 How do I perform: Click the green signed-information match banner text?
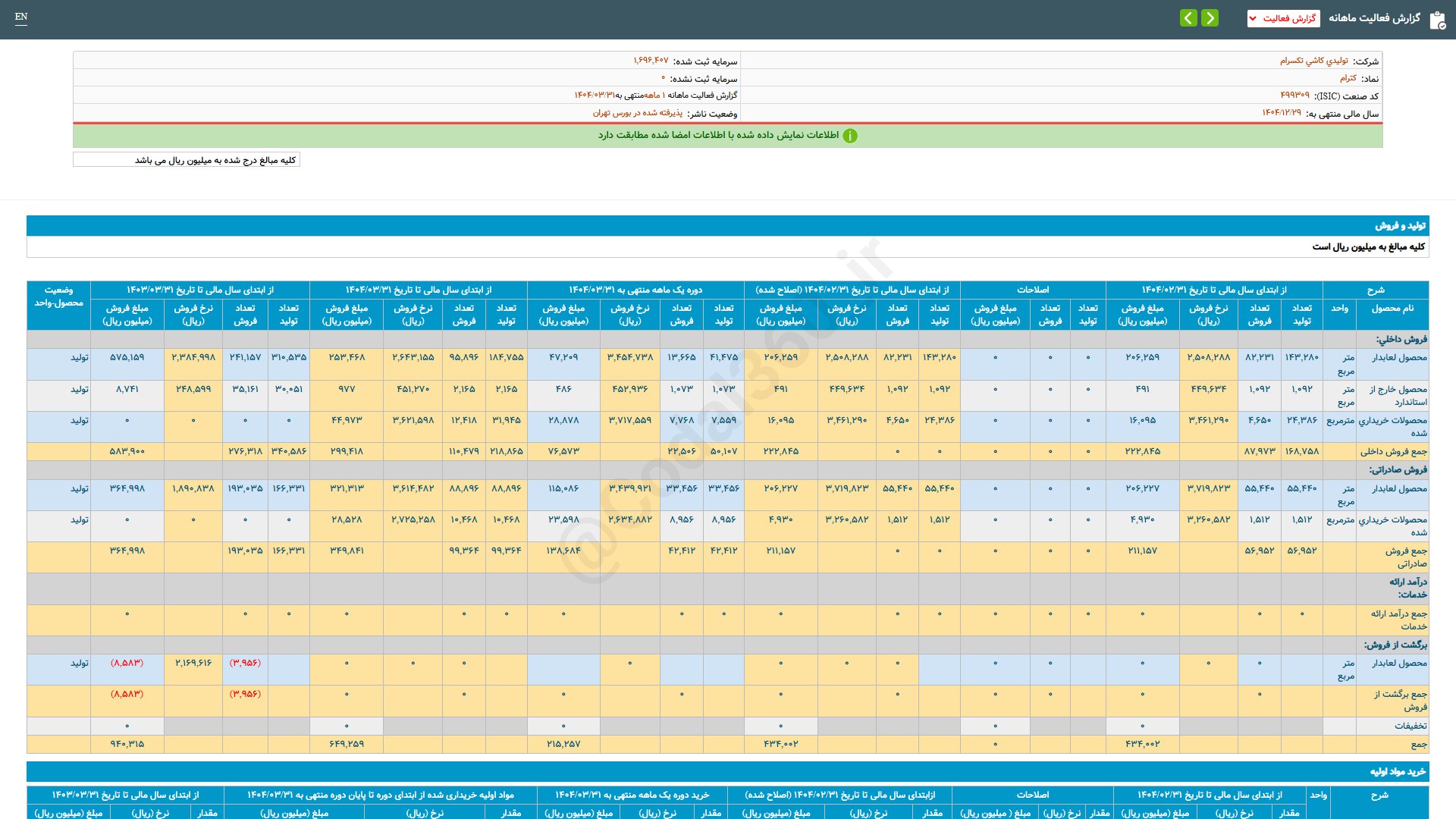click(x=718, y=135)
